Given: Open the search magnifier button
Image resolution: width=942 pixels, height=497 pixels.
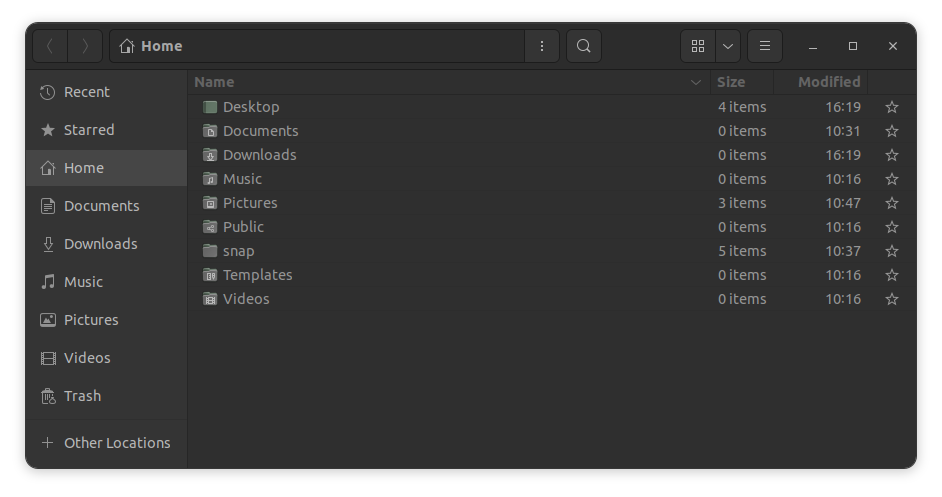Looking at the screenshot, I should (583, 46).
